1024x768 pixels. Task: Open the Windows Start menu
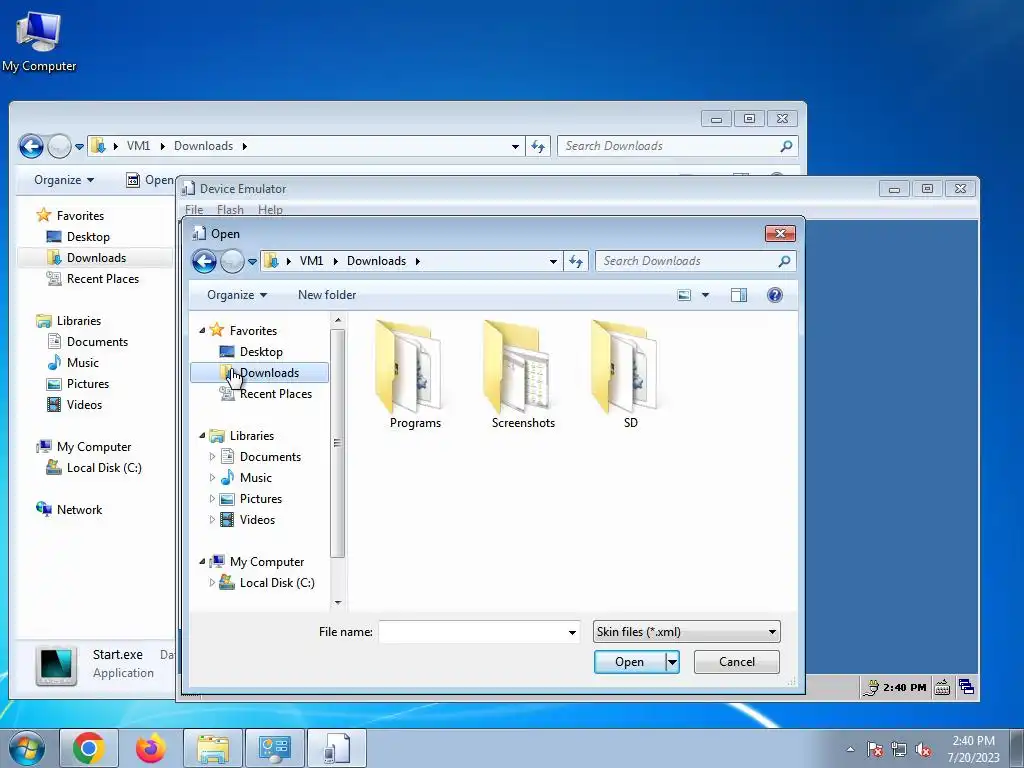tap(27, 748)
